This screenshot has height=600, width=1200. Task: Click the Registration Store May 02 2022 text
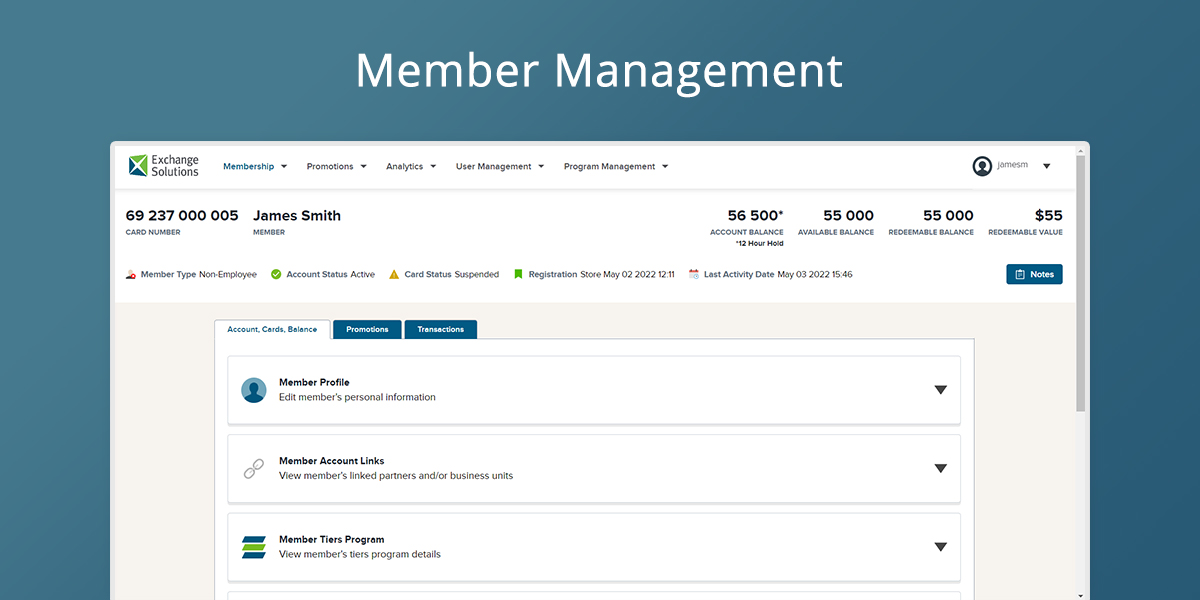(602, 274)
